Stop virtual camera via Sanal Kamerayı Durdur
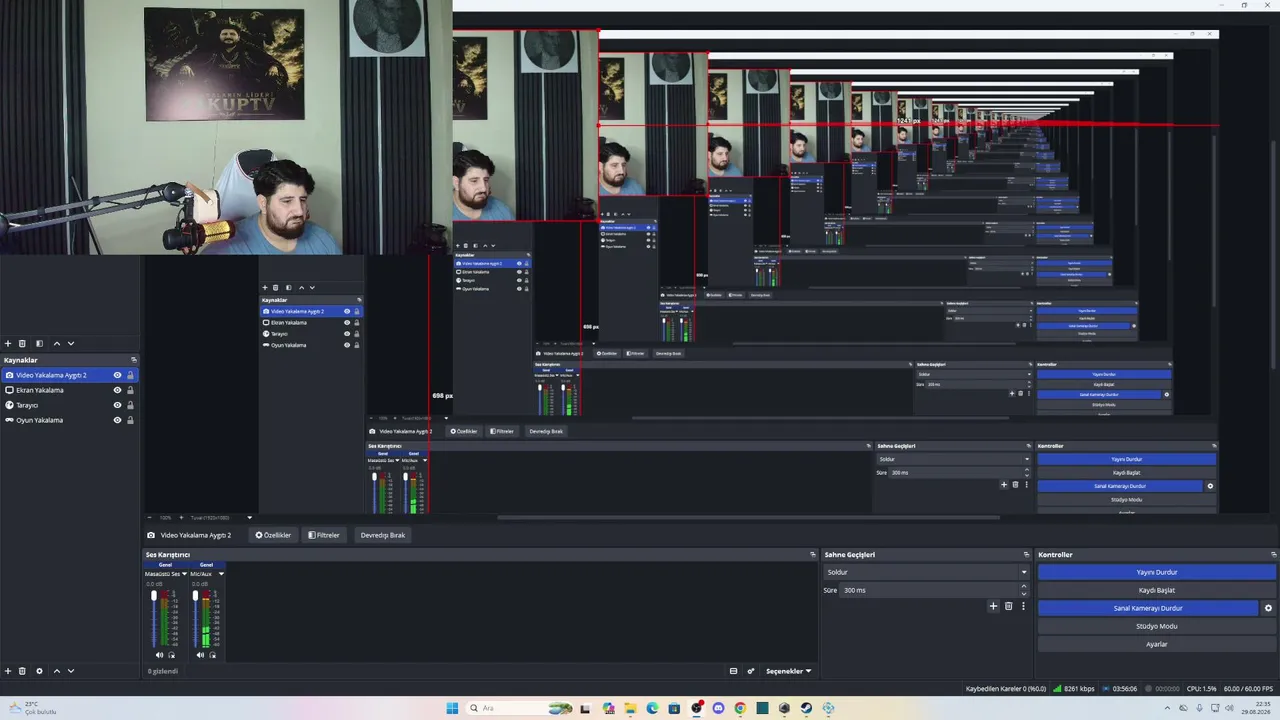Viewport: 1280px width, 720px height. coord(1148,608)
